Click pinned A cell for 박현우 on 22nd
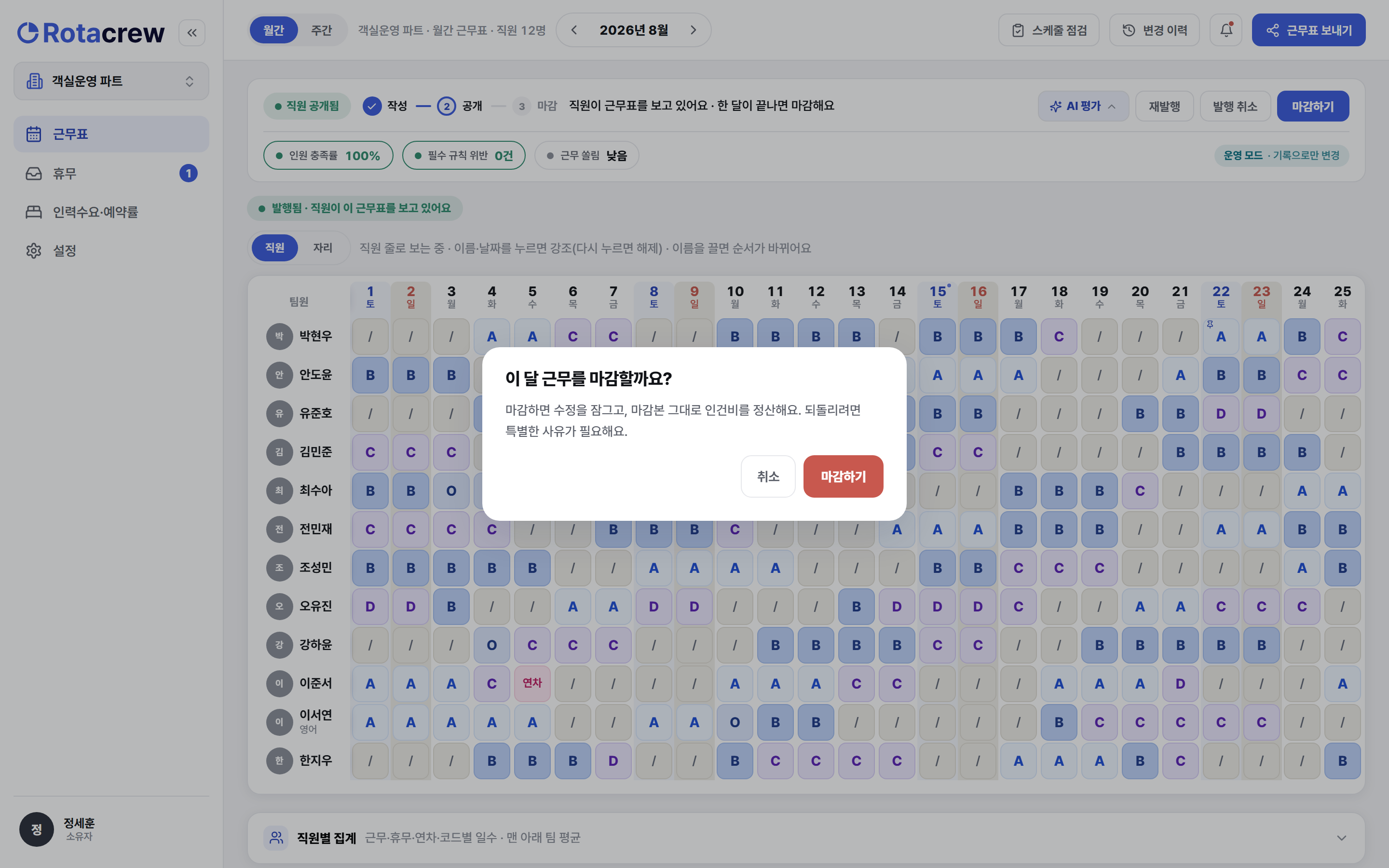Viewport: 1389px width, 868px height. click(1221, 337)
